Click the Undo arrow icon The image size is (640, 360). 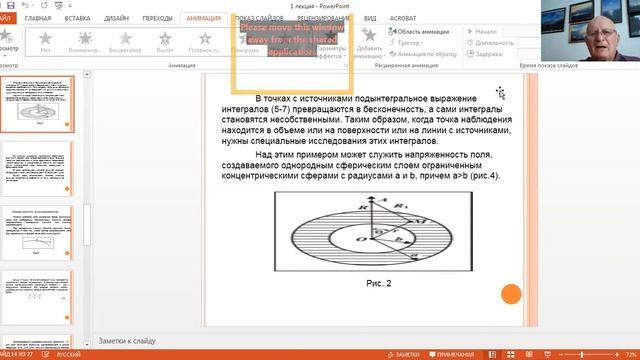click(25, 5)
